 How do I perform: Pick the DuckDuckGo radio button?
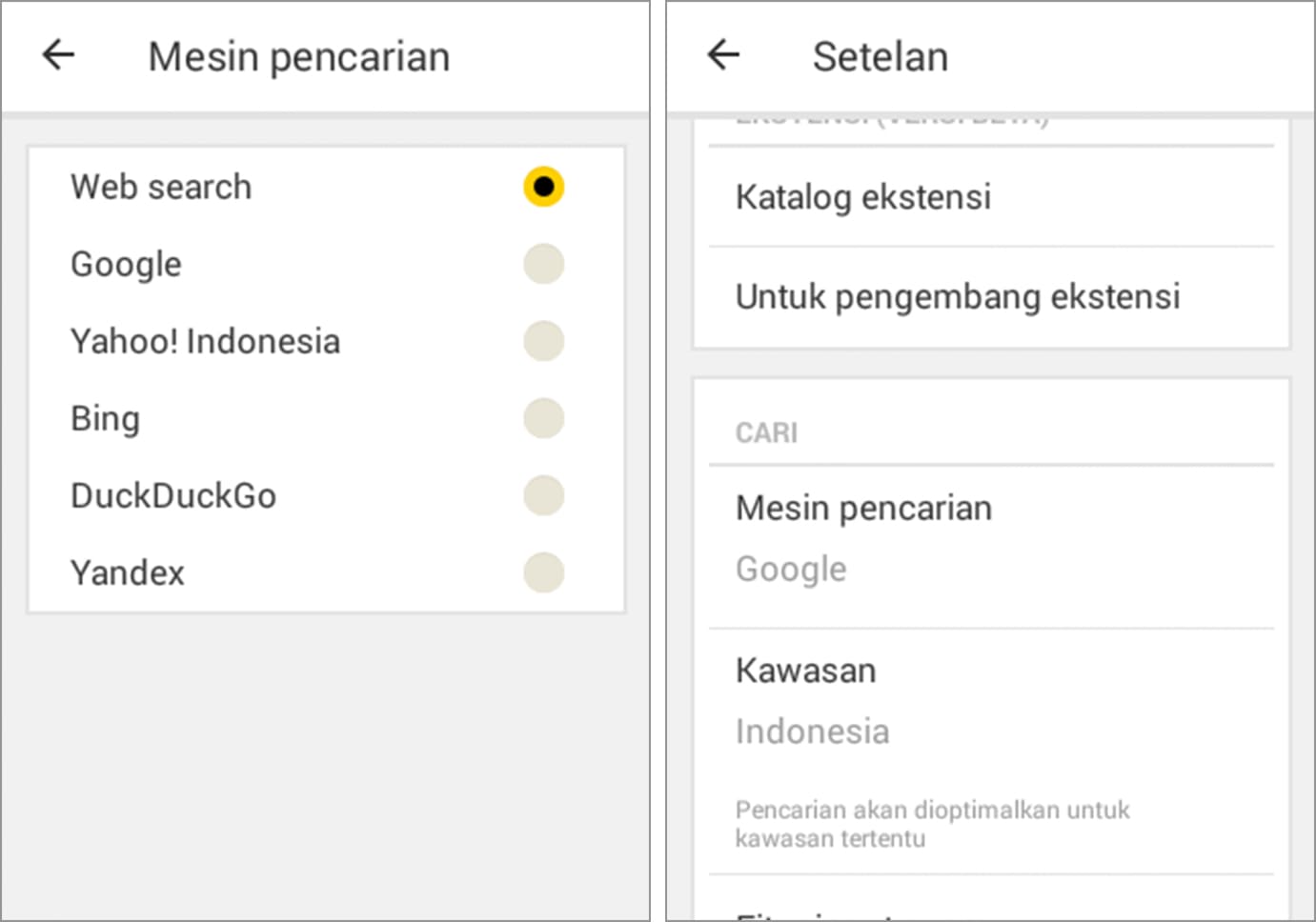pos(543,495)
